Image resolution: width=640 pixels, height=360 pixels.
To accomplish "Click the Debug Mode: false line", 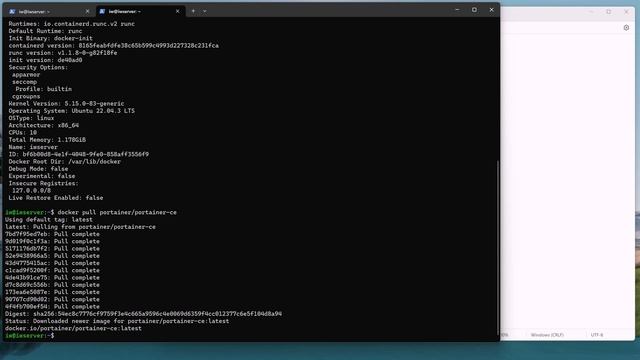I will pos(38,169).
